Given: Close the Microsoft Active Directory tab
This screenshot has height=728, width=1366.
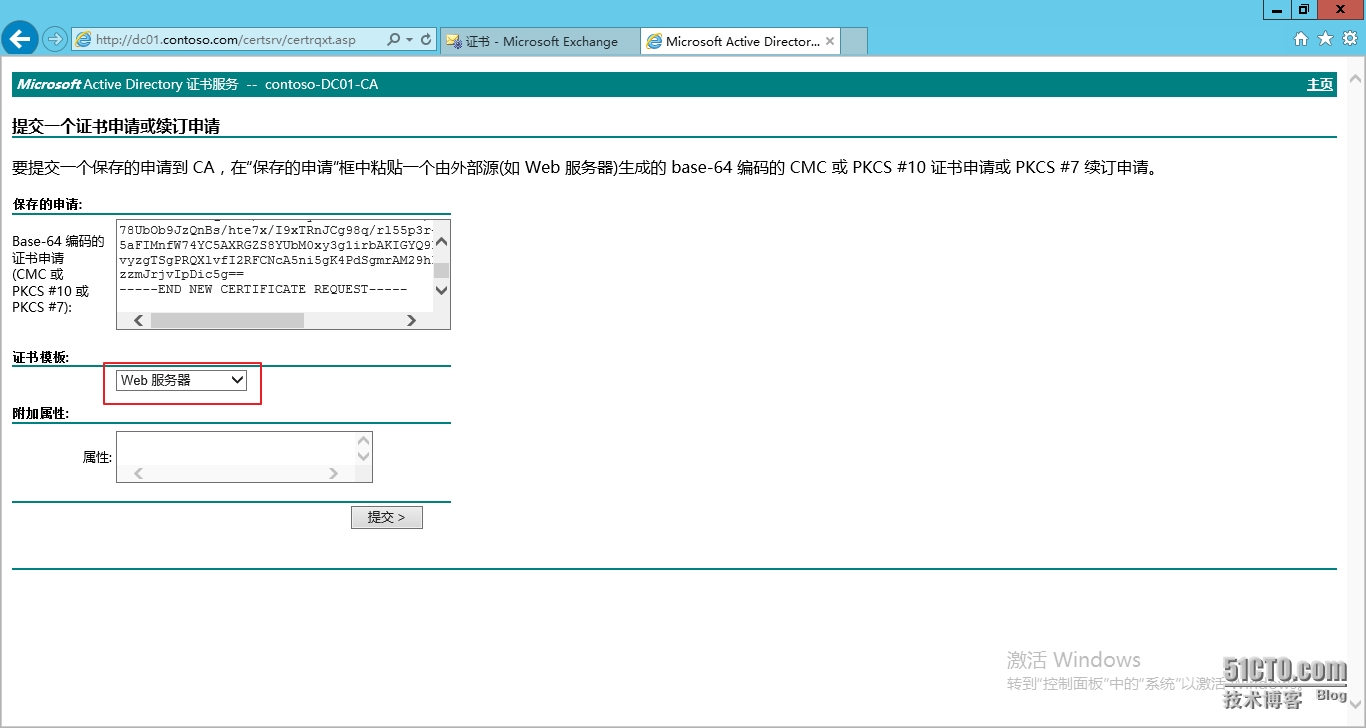Looking at the screenshot, I should pyautogui.click(x=829, y=41).
